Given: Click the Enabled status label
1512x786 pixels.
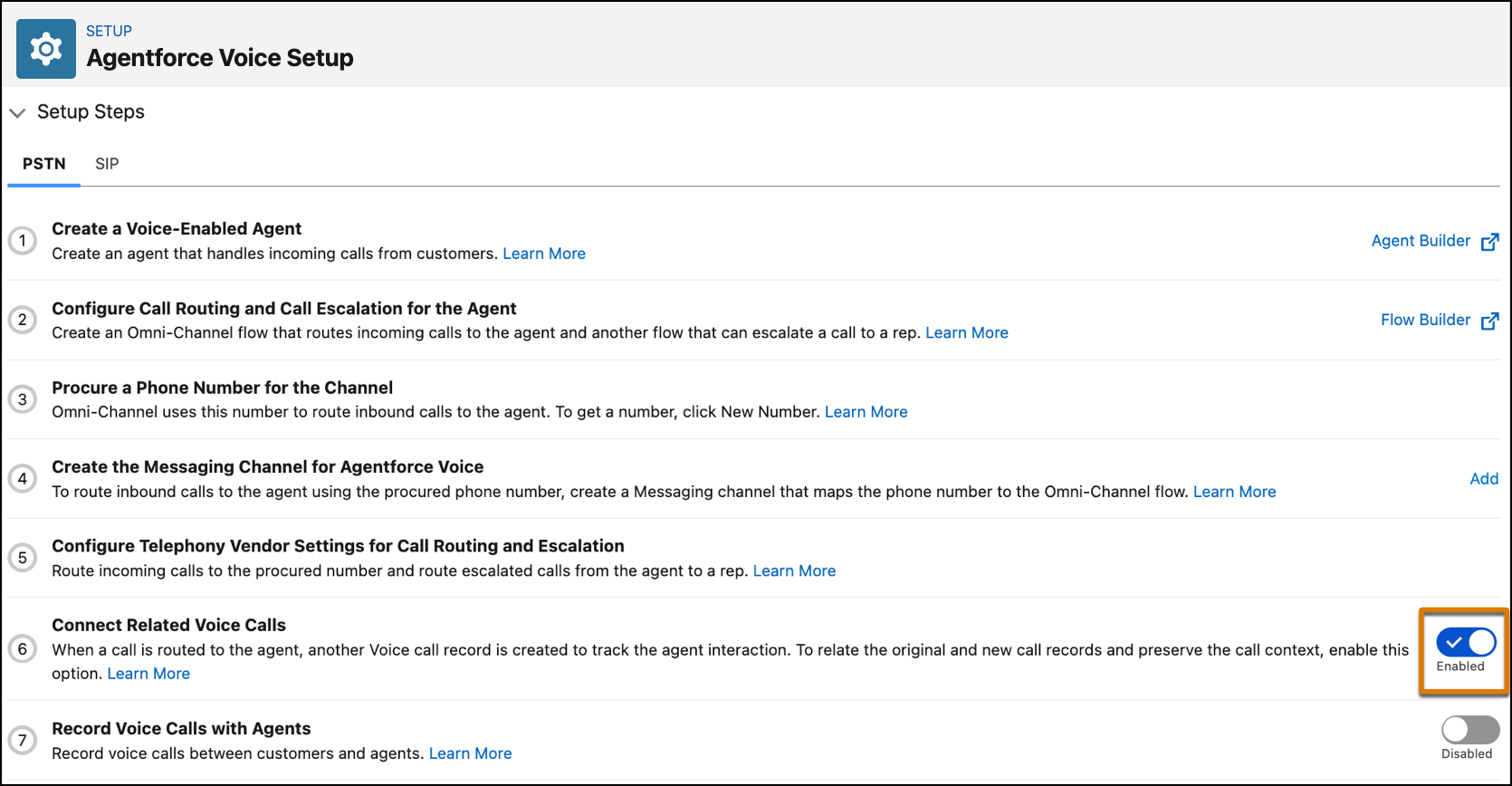Looking at the screenshot, I should click(1460, 666).
